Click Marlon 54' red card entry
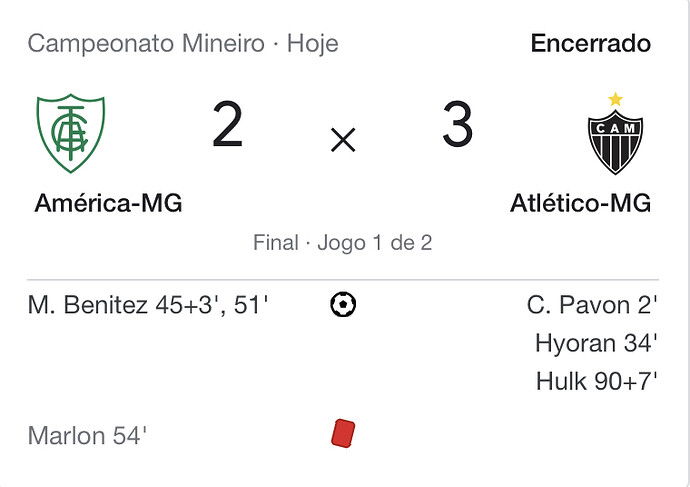Viewport: 690px width, 487px height. tap(87, 436)
